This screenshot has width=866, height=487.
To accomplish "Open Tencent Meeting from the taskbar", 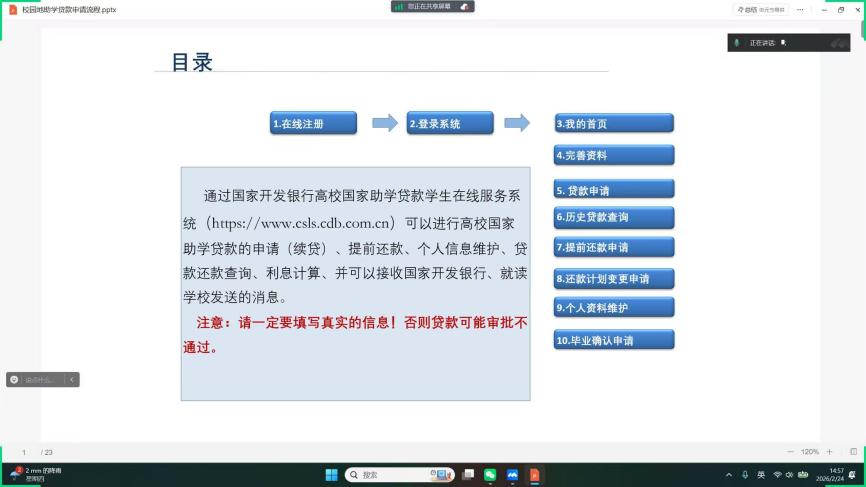I will [512, 475].
